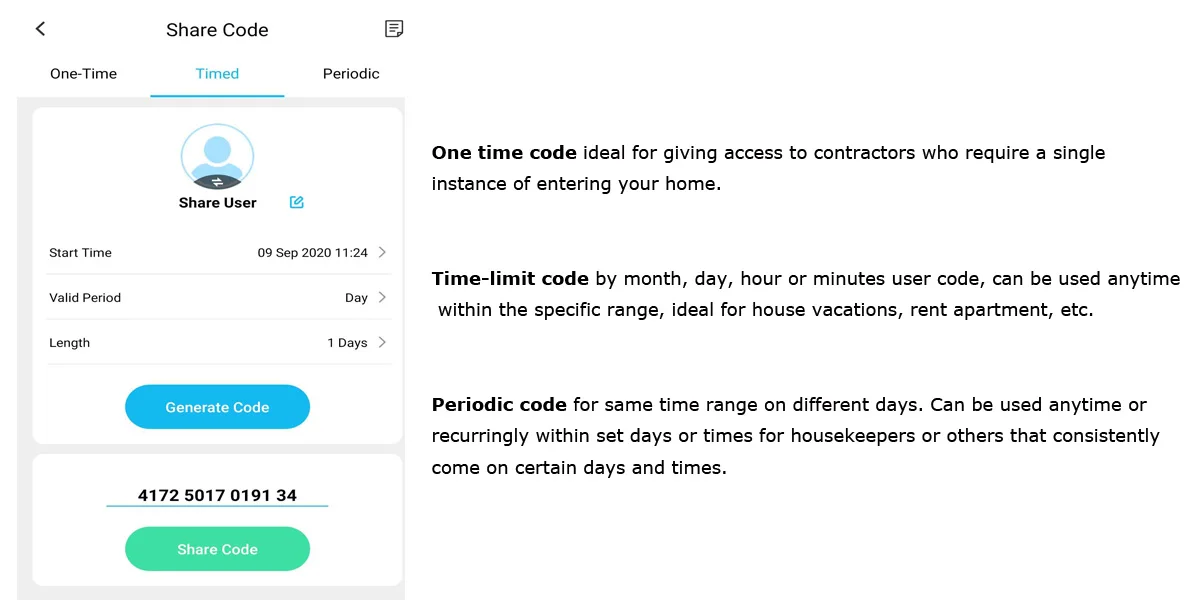Select the 09 Sep 2020 11:24 value

(312, 253)
